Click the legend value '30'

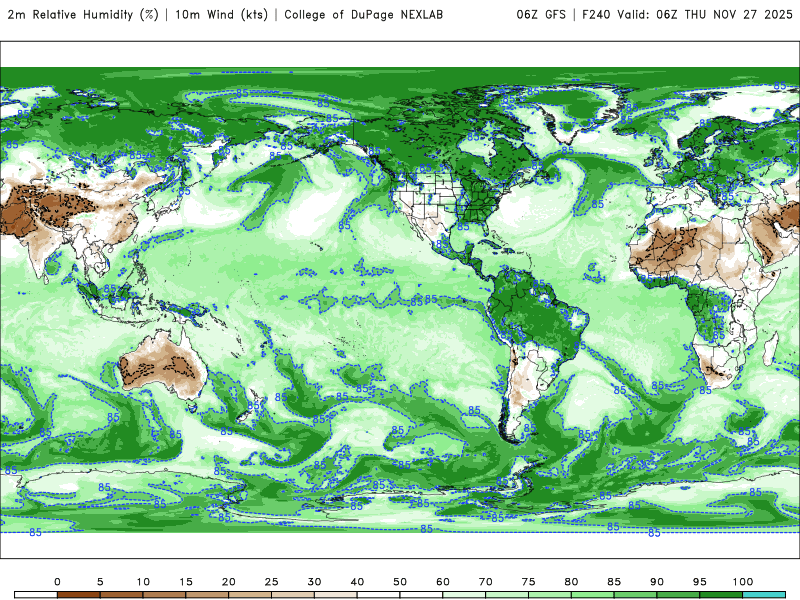314,582
